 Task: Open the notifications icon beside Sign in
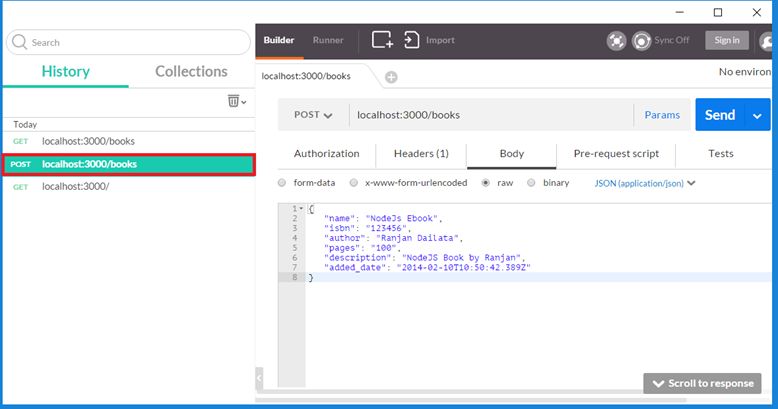[768, 41]
